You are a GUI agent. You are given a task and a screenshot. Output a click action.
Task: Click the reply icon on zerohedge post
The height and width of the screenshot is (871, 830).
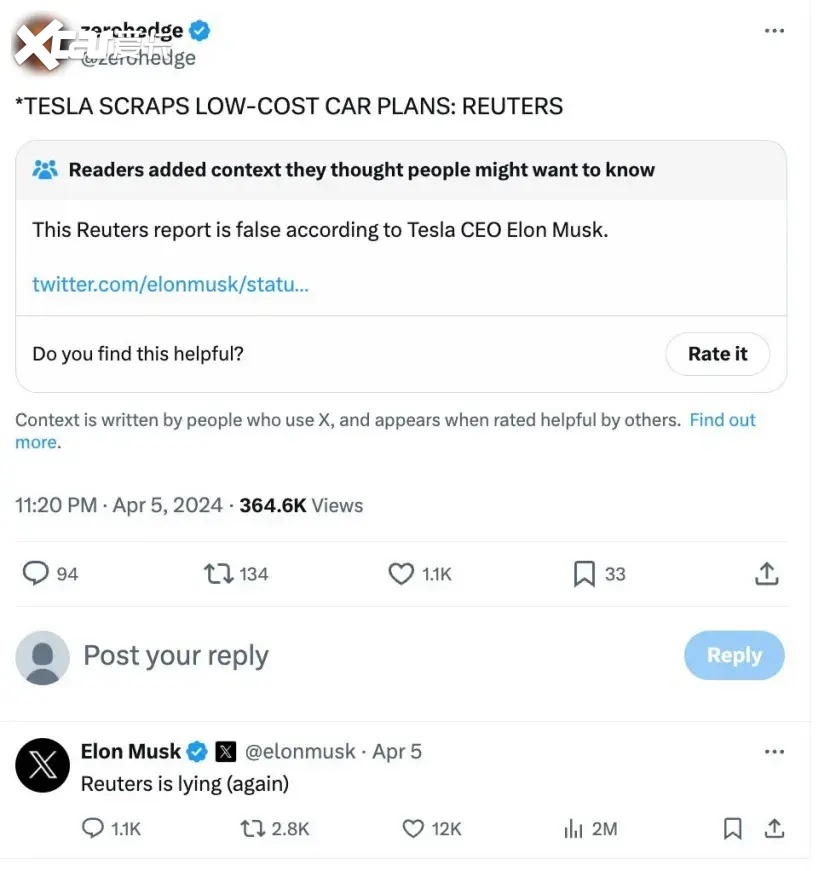[36, 573]
